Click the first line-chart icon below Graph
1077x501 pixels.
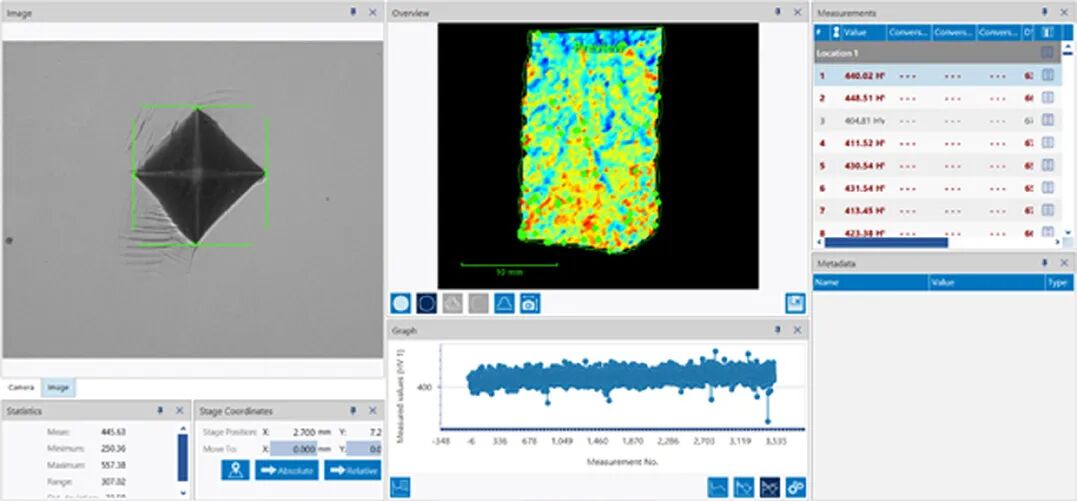pos(718,487)
